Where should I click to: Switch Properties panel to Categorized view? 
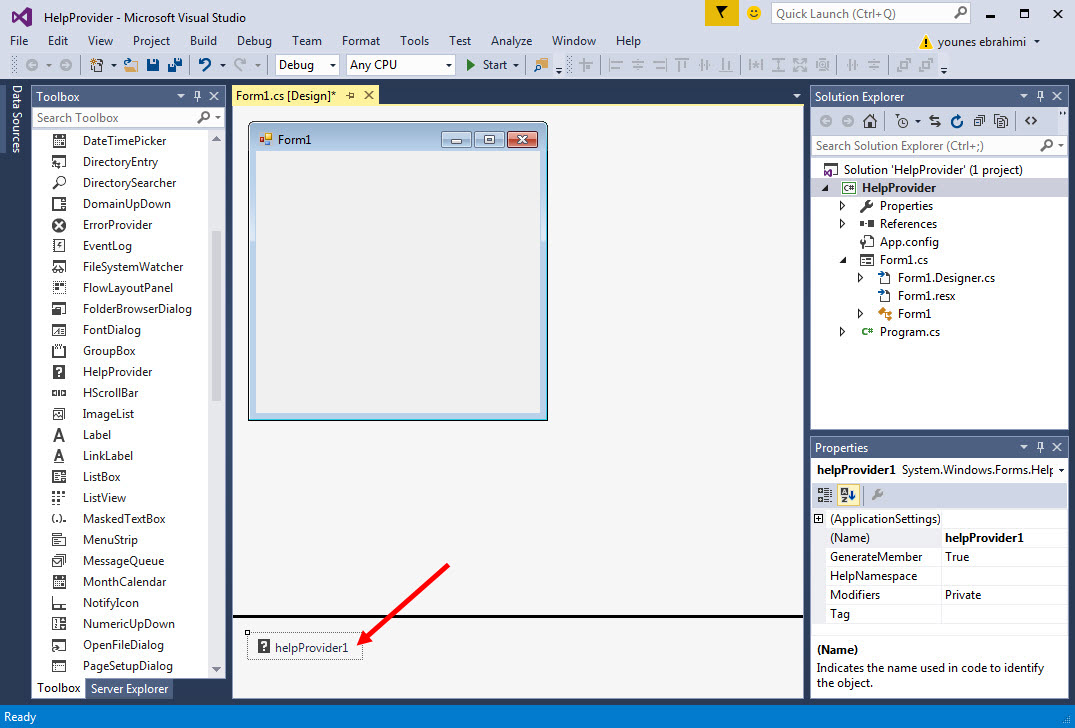tap(825, 494)
